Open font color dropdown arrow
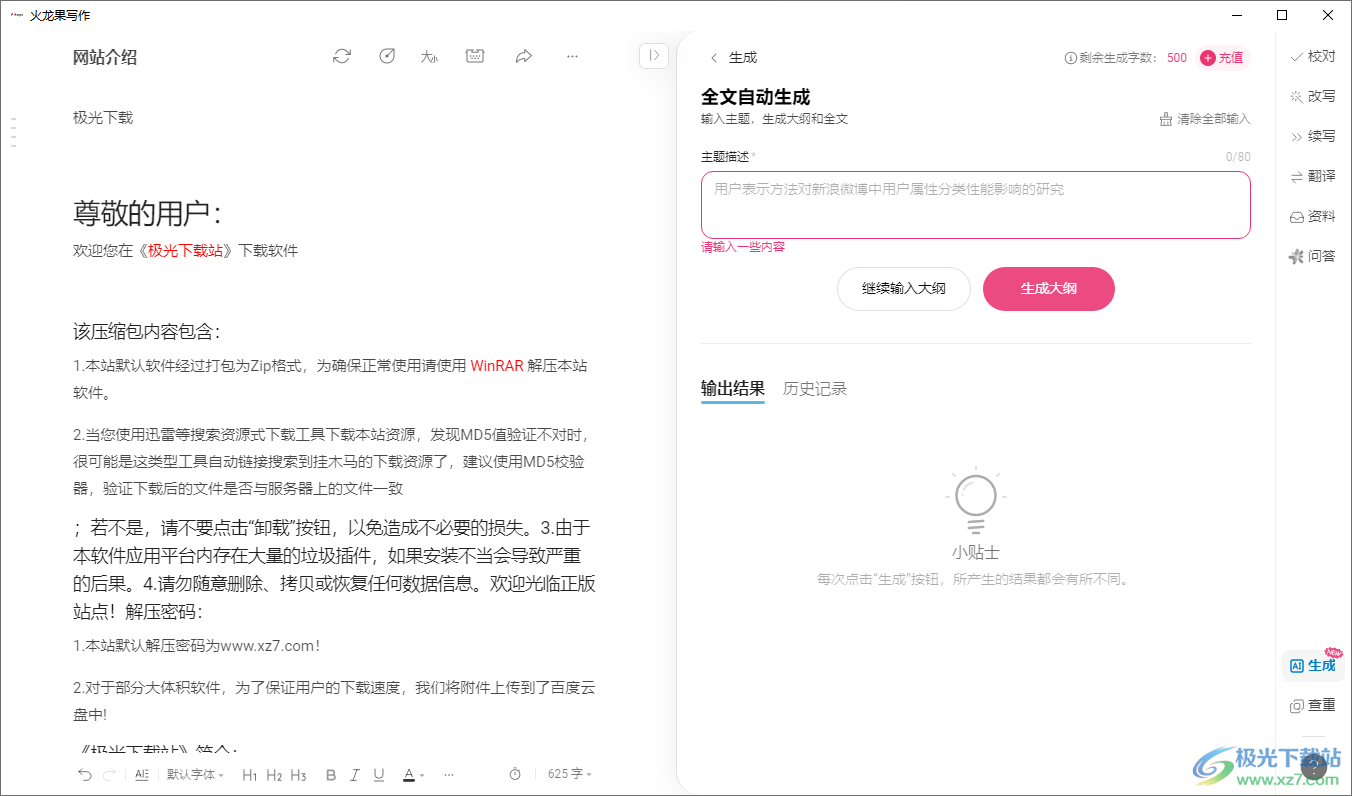This screenshot has width=1352, height=796. [x=422, y=775]
